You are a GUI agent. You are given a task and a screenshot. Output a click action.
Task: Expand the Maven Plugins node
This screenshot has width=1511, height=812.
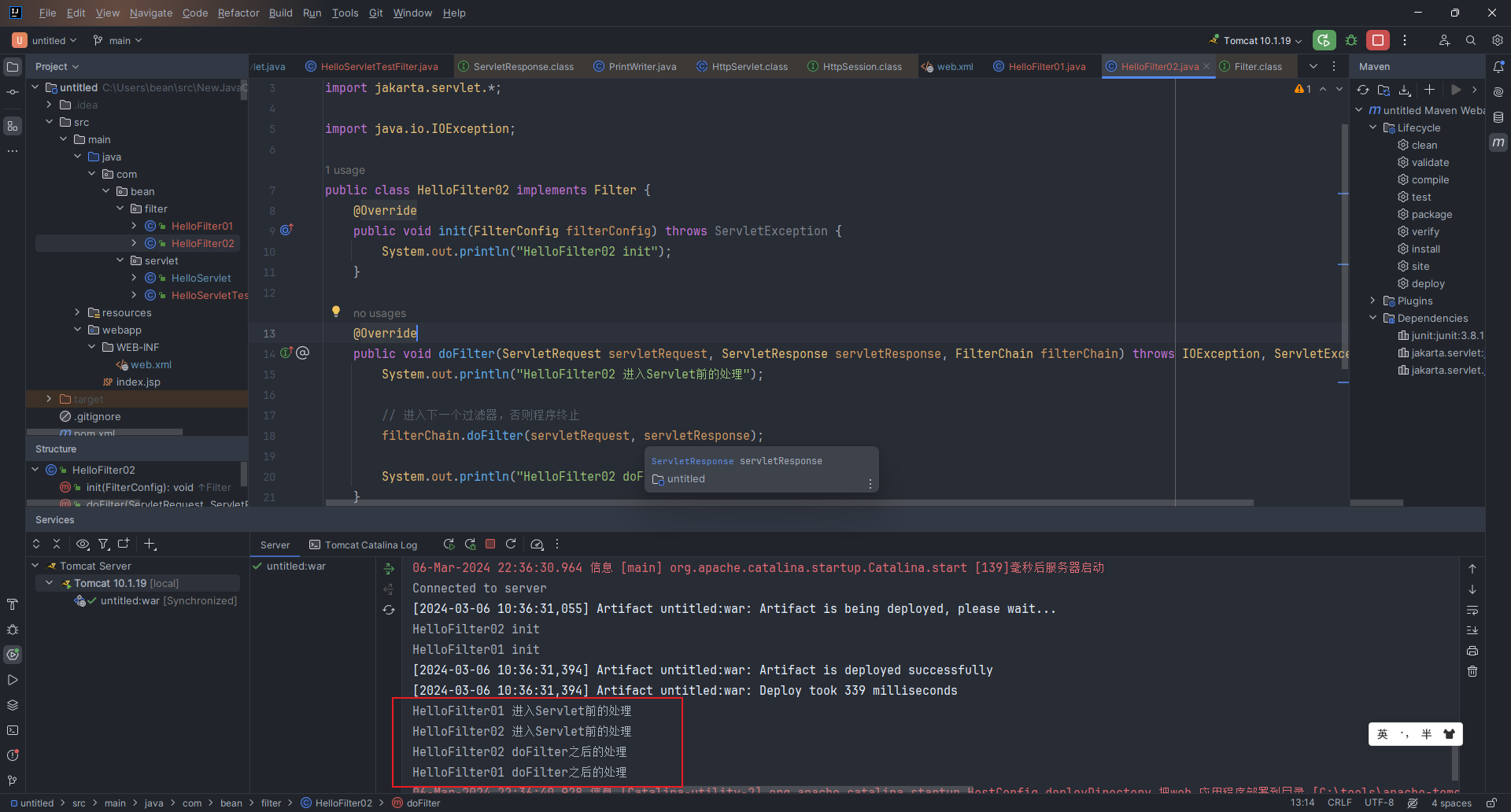pyautogui.click(x=1372, y=301)
